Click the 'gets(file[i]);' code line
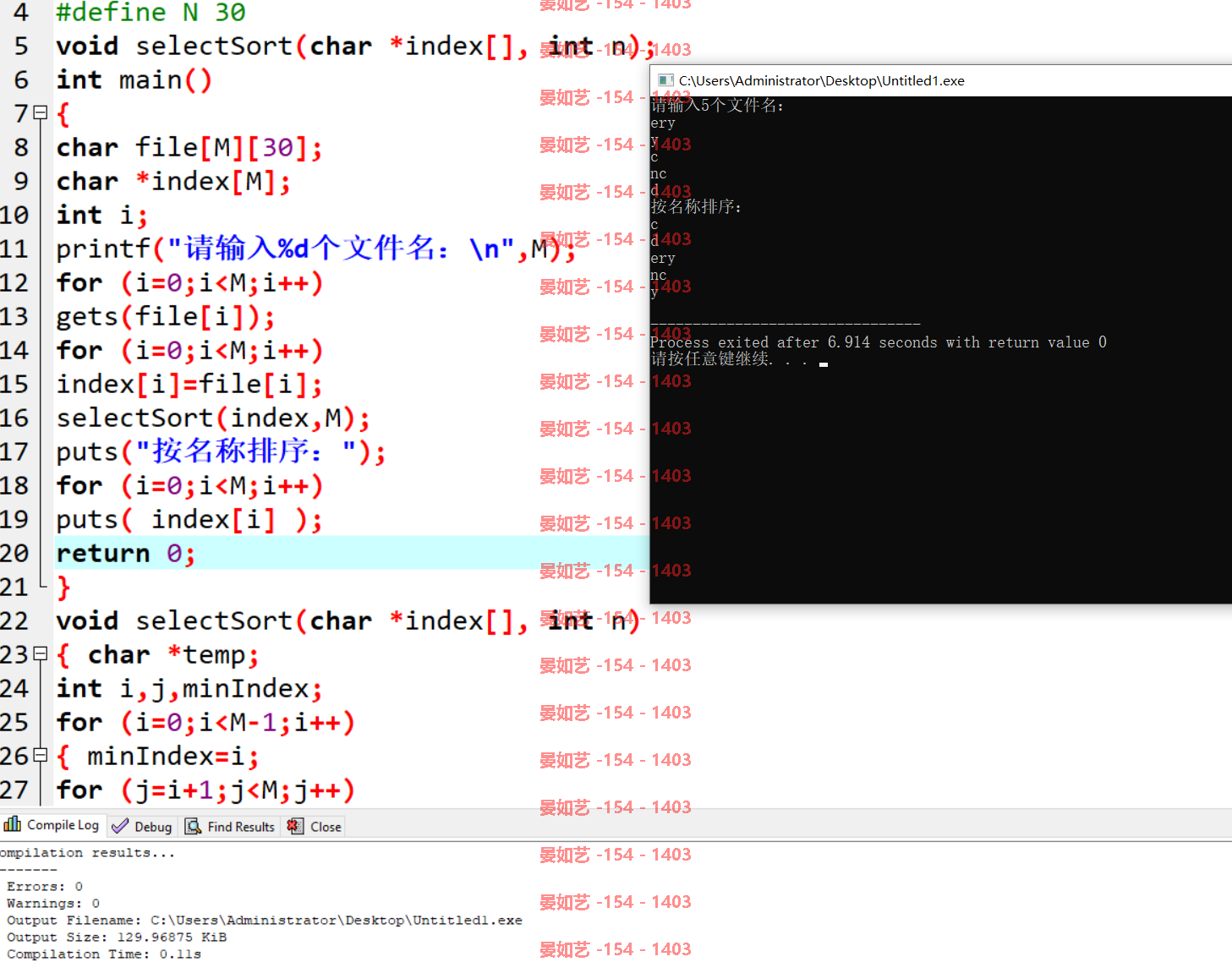The width and height of the screenshot is (1232, 973). [166, 316]
